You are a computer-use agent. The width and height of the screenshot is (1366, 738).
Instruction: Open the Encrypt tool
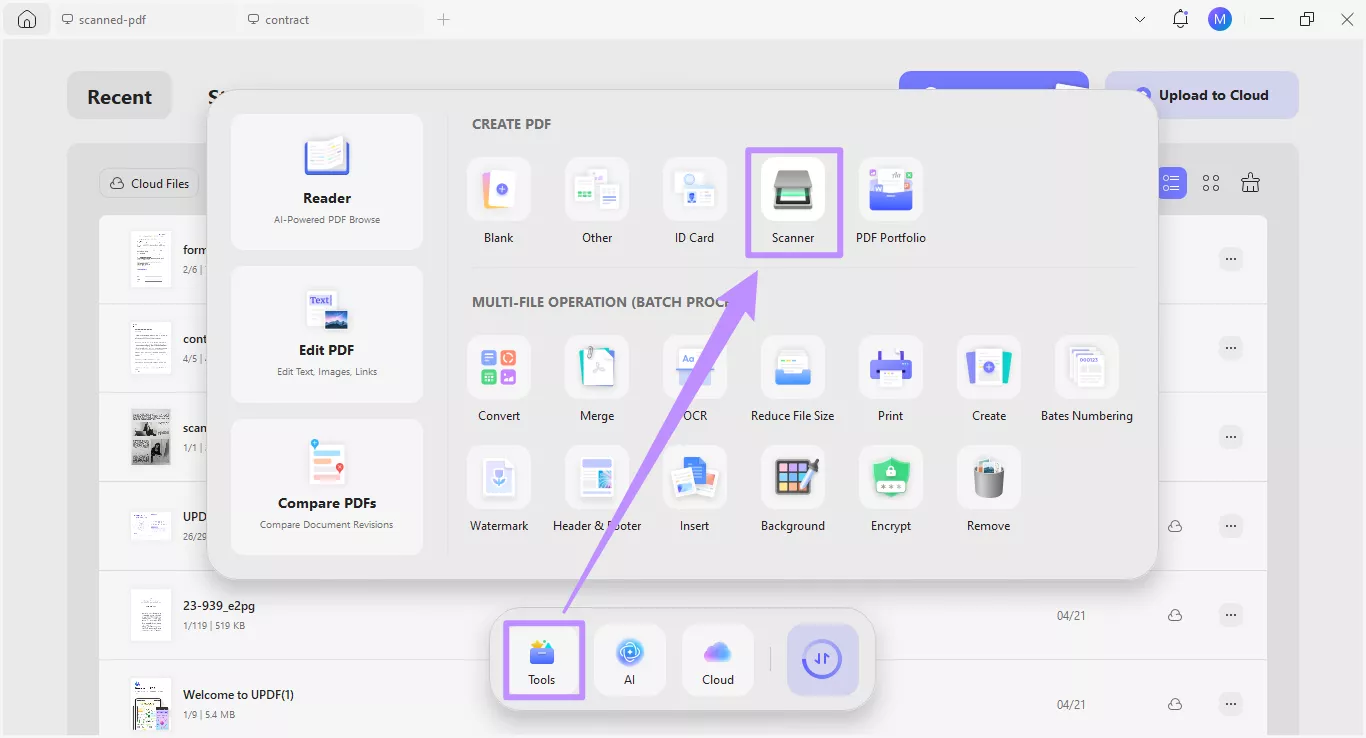(890, 489)
